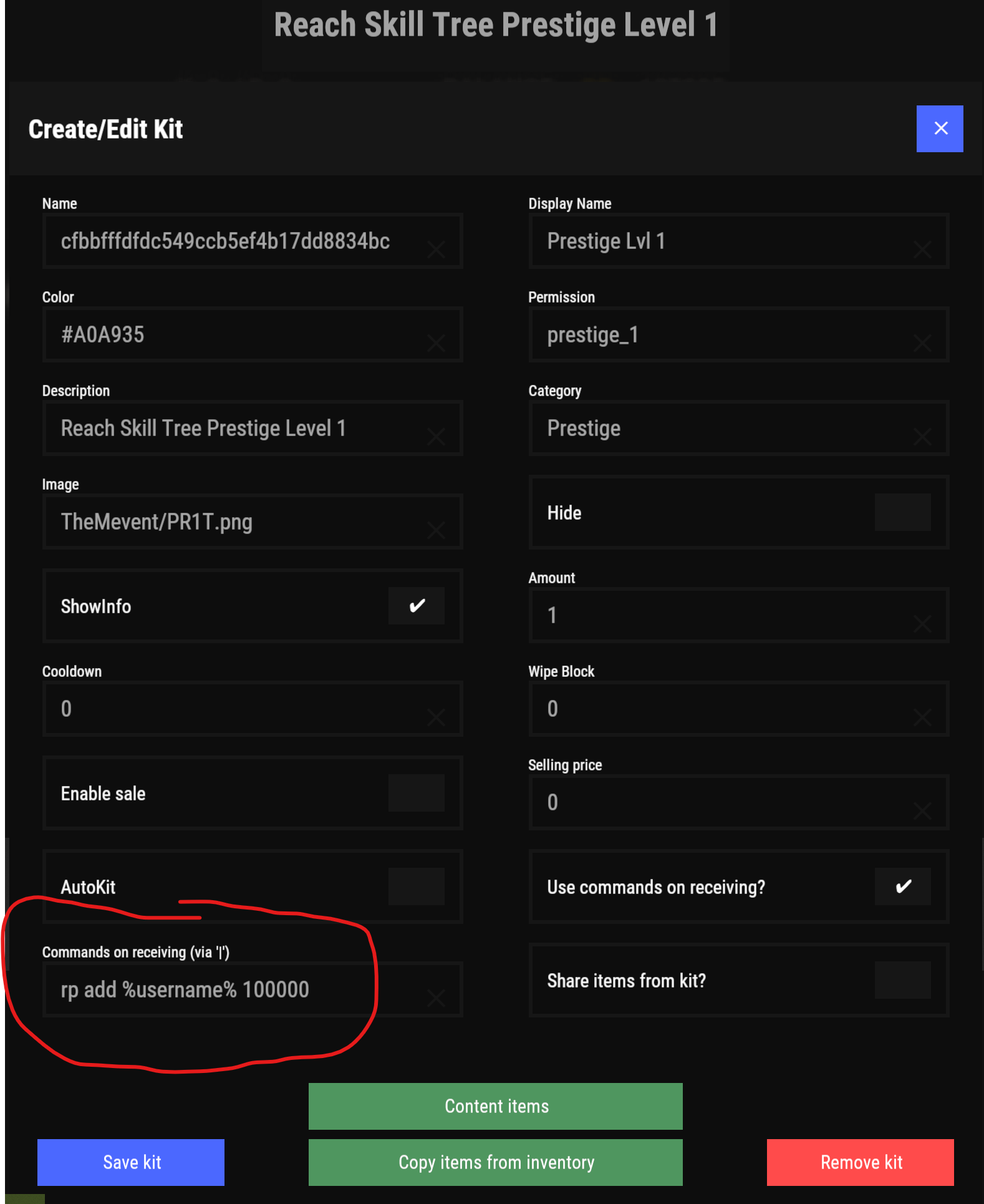Enable Share items from kit checkbox
The width and height of the screenshot is (984, 1204).
tap(902, 980)
